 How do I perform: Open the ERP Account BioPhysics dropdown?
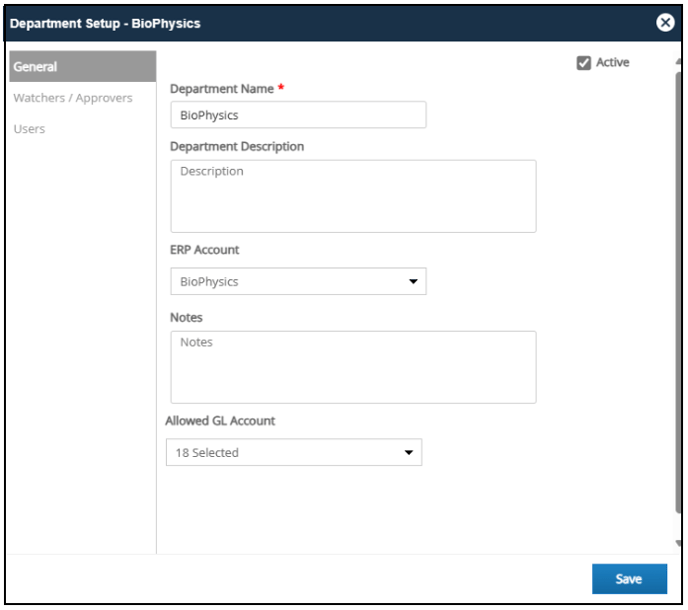[298, 281]
